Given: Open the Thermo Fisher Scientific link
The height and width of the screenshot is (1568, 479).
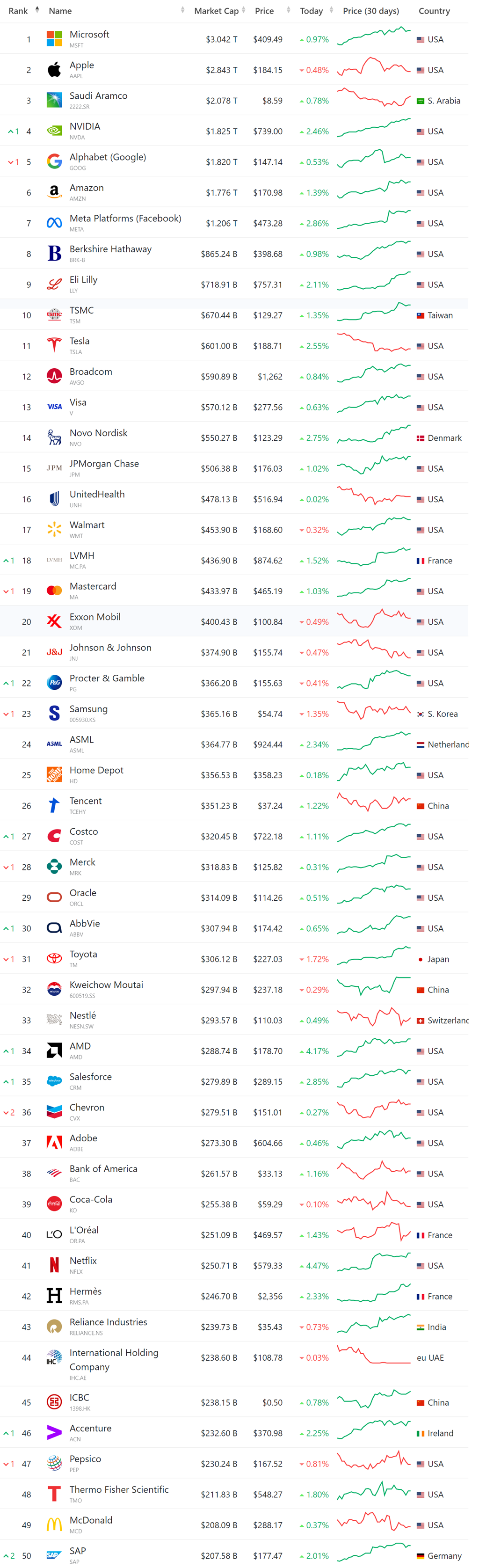Looking at the screenshot, I should pyautogui.click(x=119, y=1489).
